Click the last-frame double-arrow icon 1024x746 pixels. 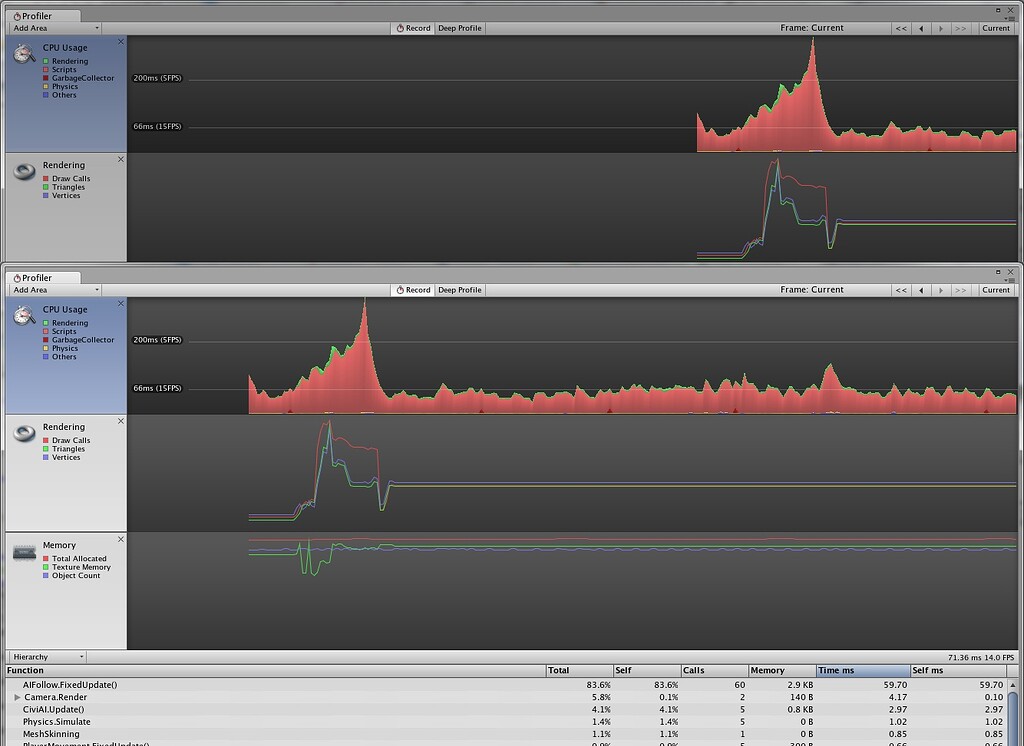(961, 27)
